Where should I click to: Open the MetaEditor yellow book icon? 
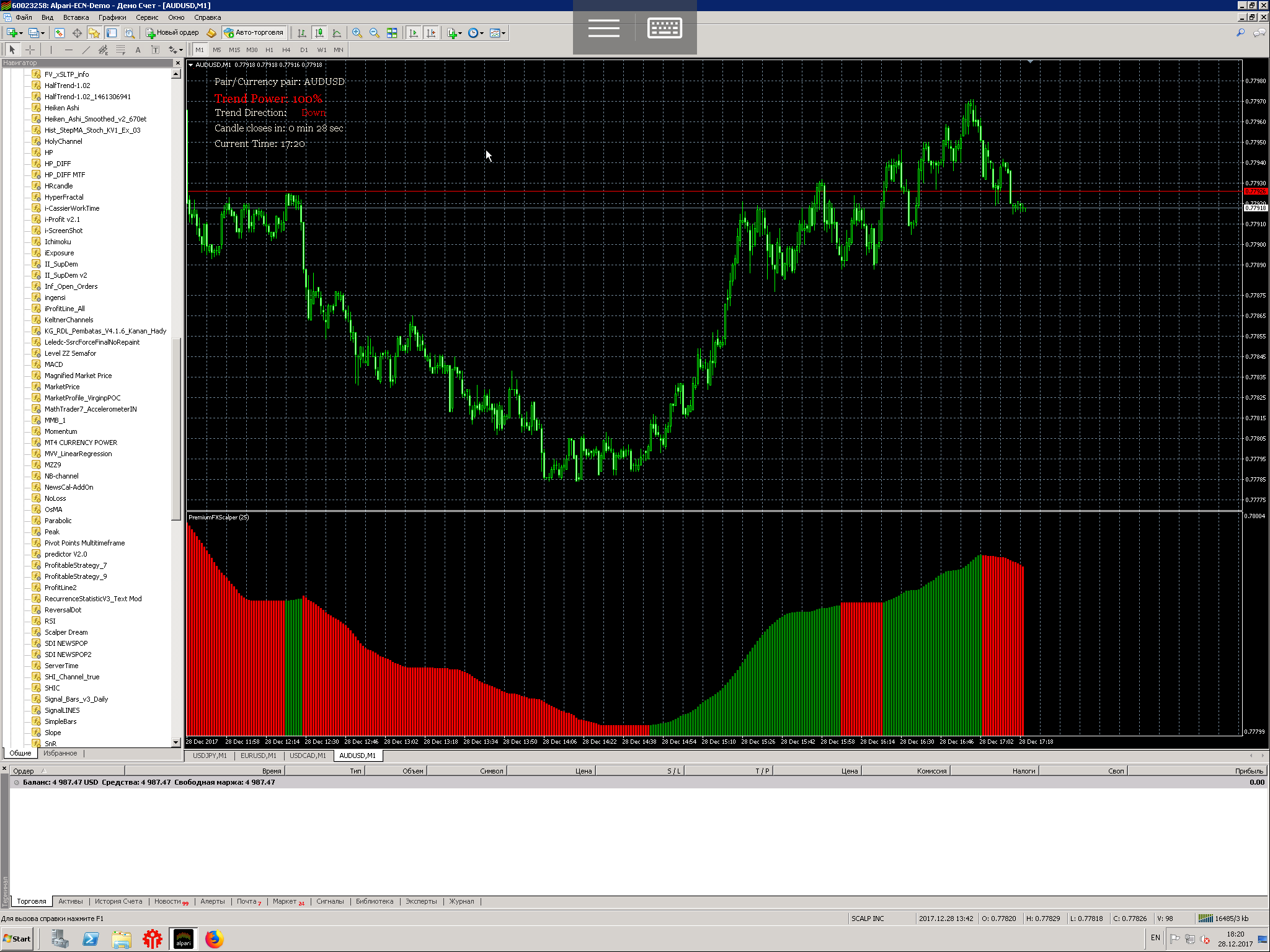[x=211, y=33]
